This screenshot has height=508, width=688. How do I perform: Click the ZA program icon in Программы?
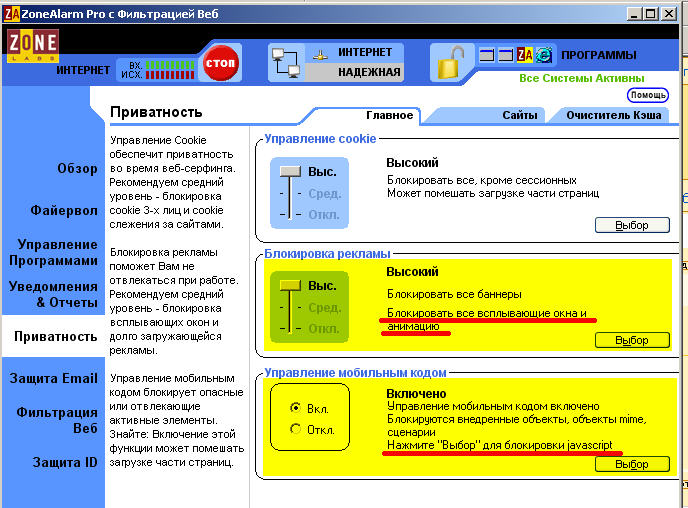pos(524,55)
